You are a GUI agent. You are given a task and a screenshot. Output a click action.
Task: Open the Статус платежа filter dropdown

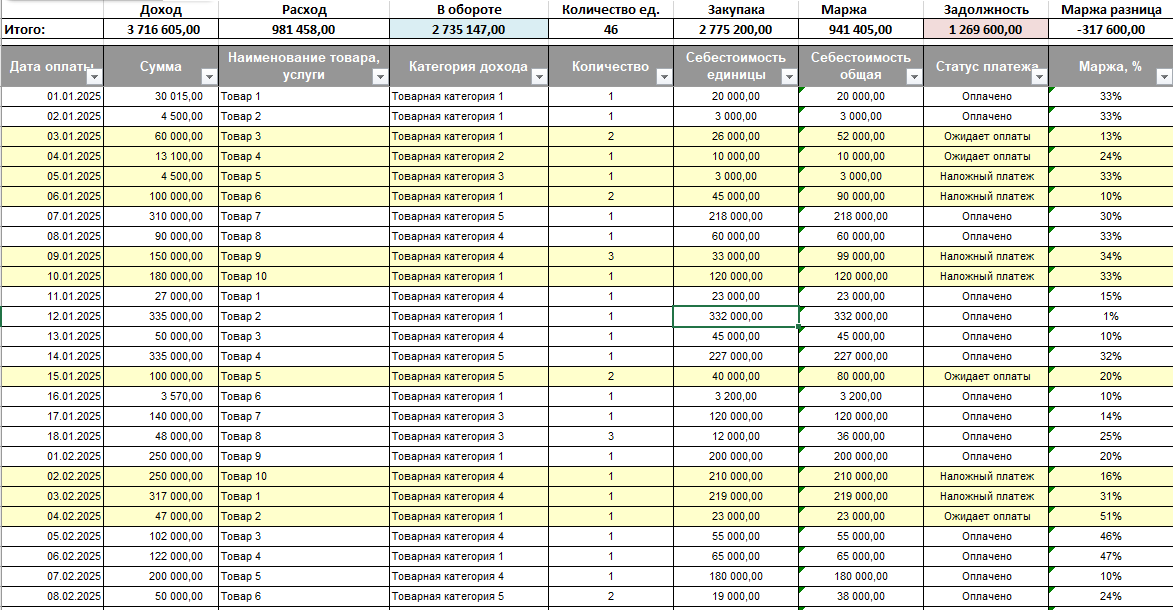(1039, 77)
